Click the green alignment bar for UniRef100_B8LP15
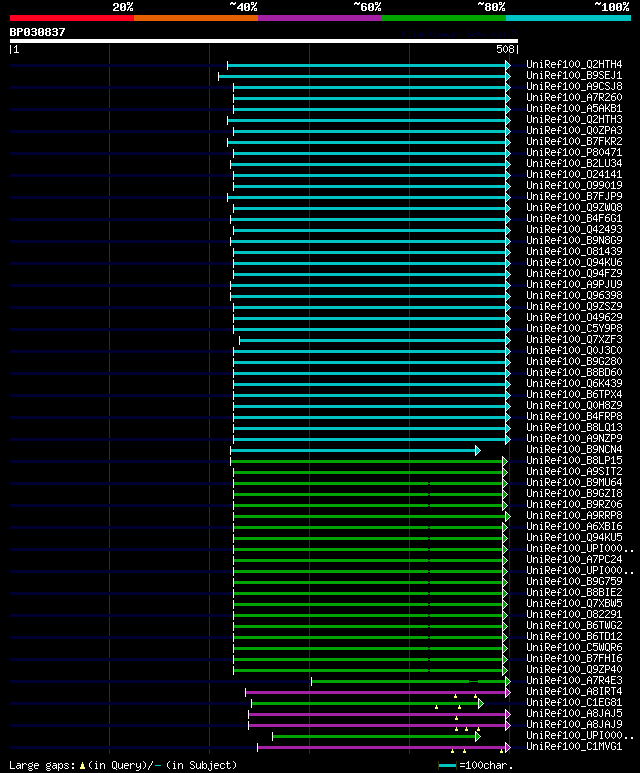 point(366,461)
